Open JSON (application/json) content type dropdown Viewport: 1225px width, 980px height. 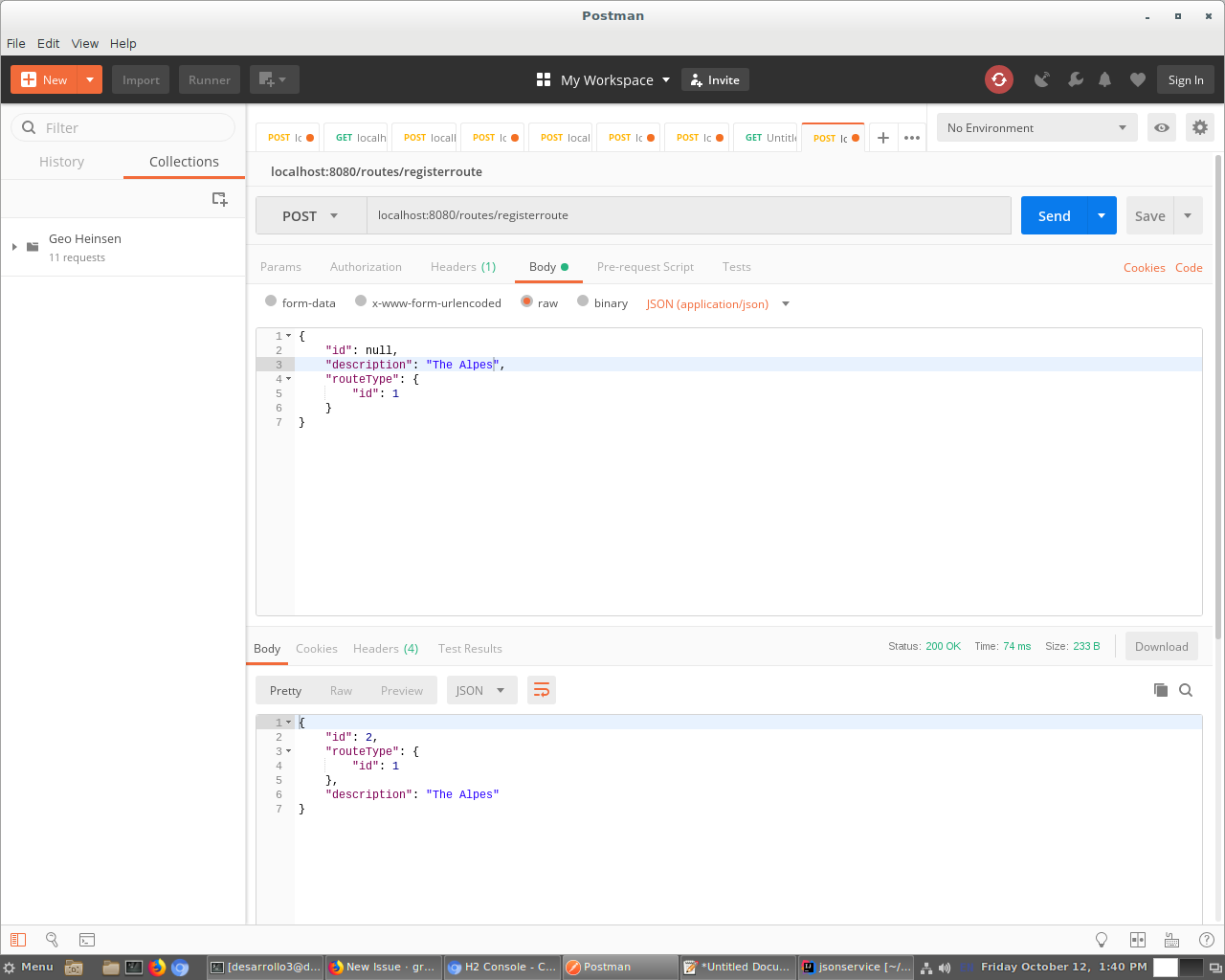pyautogui.click(x=718, y=303)
